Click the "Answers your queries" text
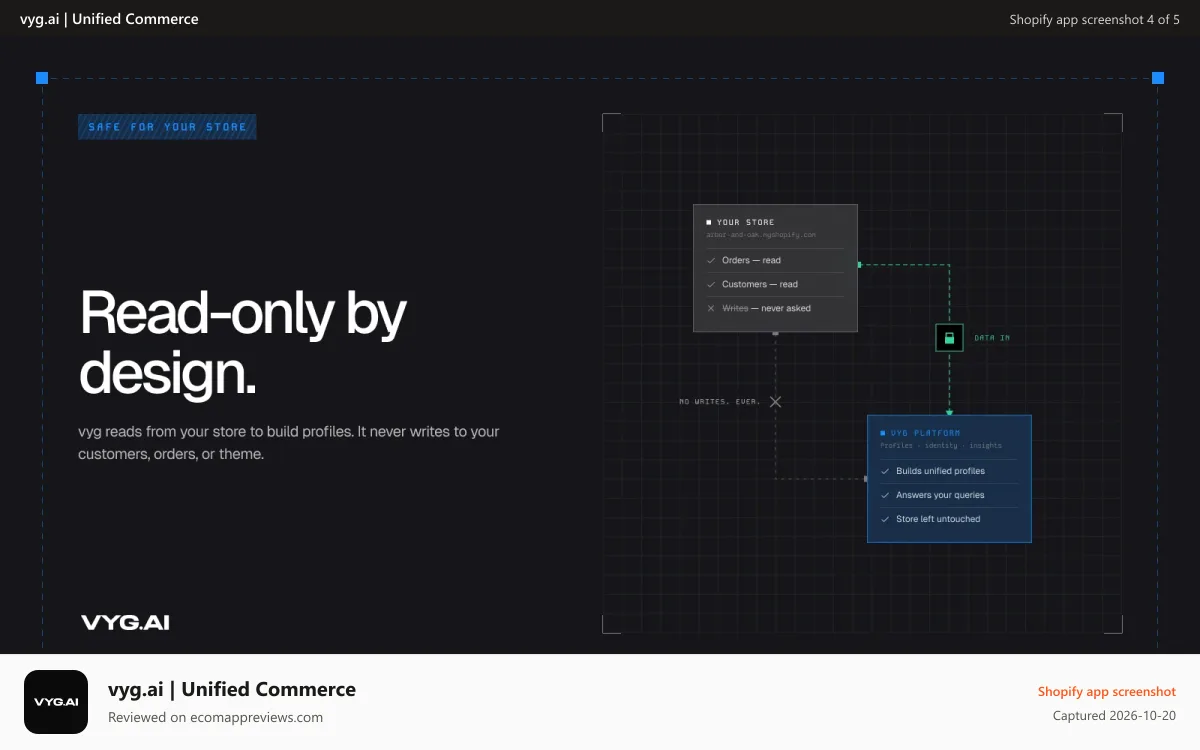Viewport: 1200px width, 750px height. pos(940,495)
